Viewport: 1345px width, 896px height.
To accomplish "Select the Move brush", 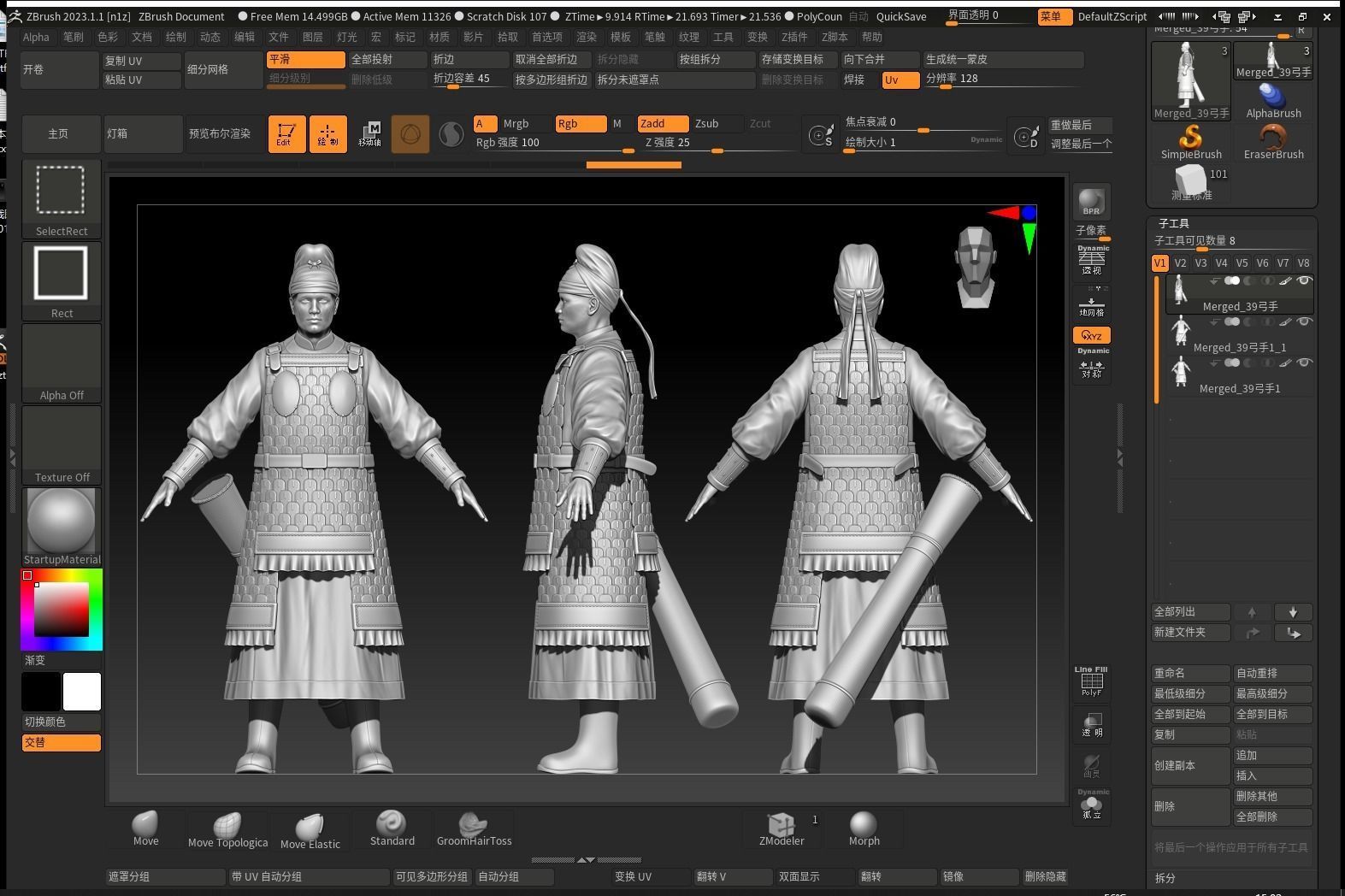I will tap(145, 828).
